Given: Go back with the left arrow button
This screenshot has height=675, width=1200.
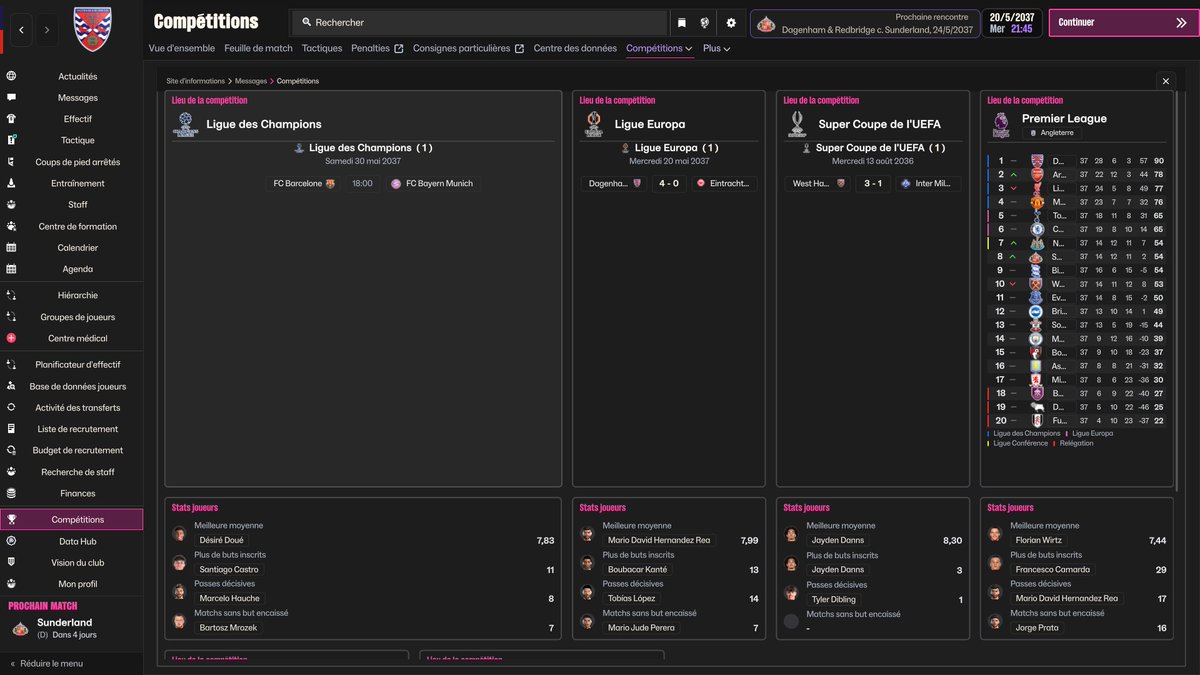Looking at the screenshot, I should point(22,30).
